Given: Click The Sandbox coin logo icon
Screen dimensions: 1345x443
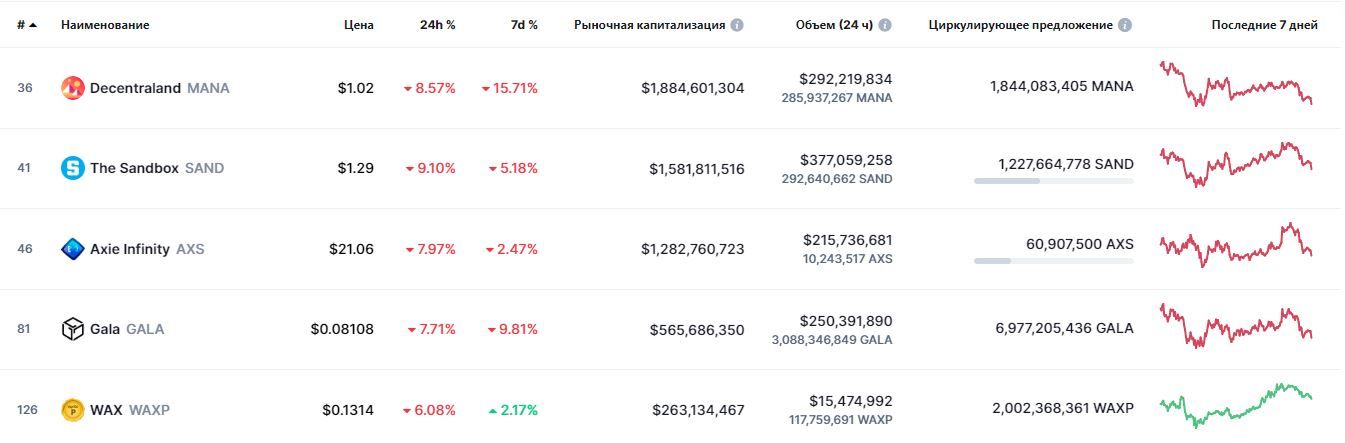Looking at the screenshot, I should [x=73, y=168].
